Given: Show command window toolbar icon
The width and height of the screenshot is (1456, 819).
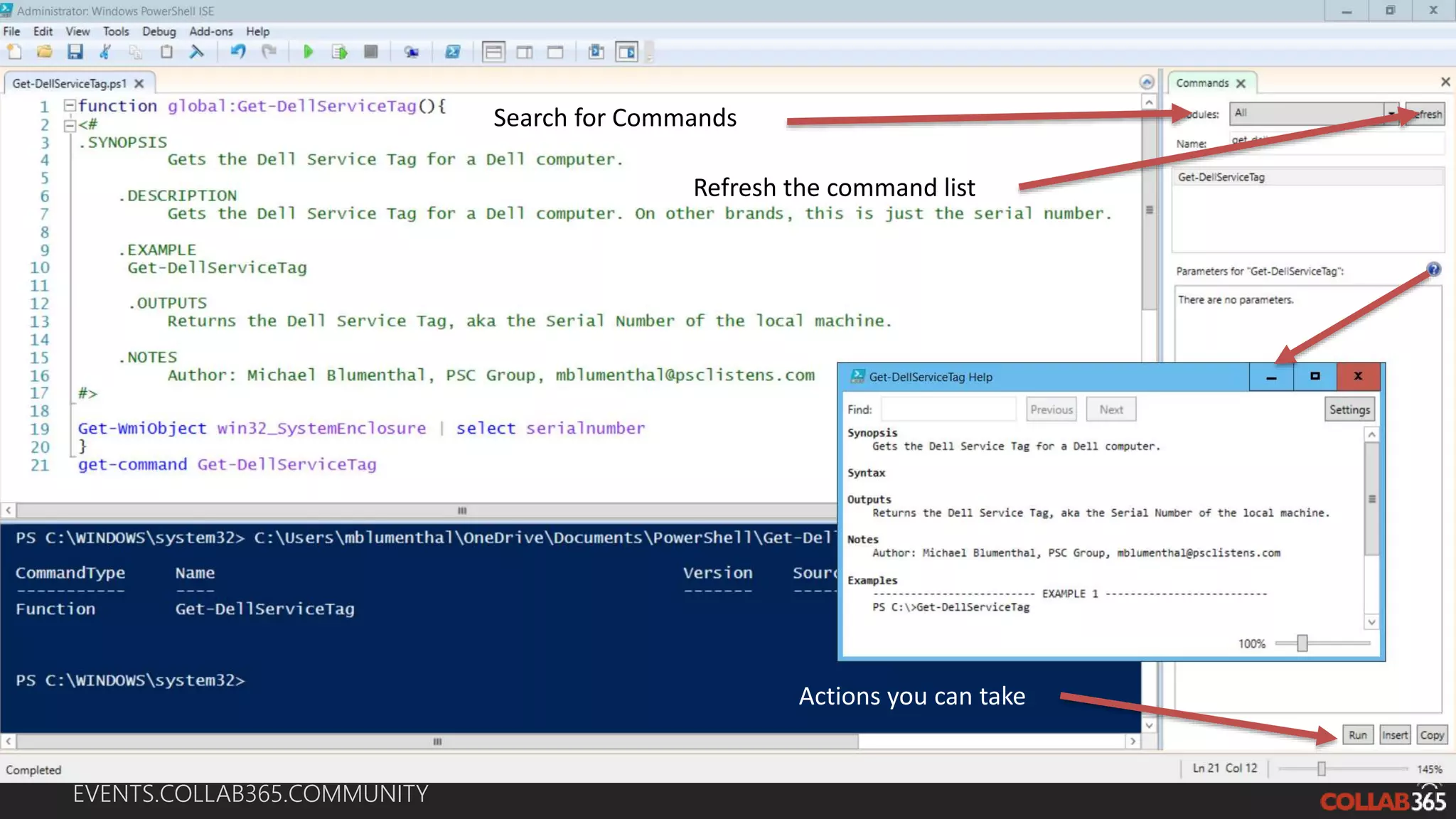Looking at the screenshot, I should tap(596, 52).
